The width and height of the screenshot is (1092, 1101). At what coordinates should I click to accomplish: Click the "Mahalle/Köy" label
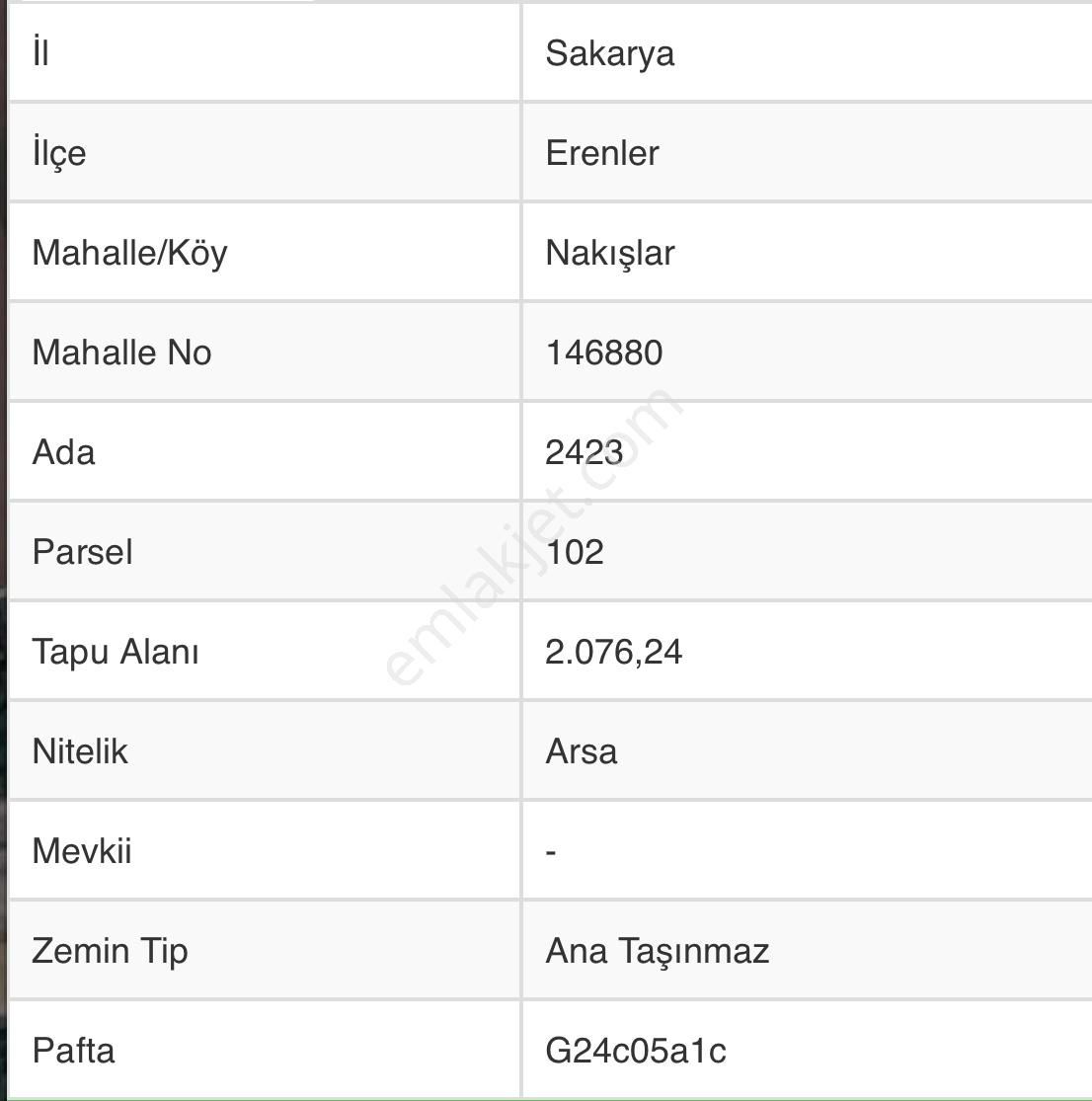[129, 253]
